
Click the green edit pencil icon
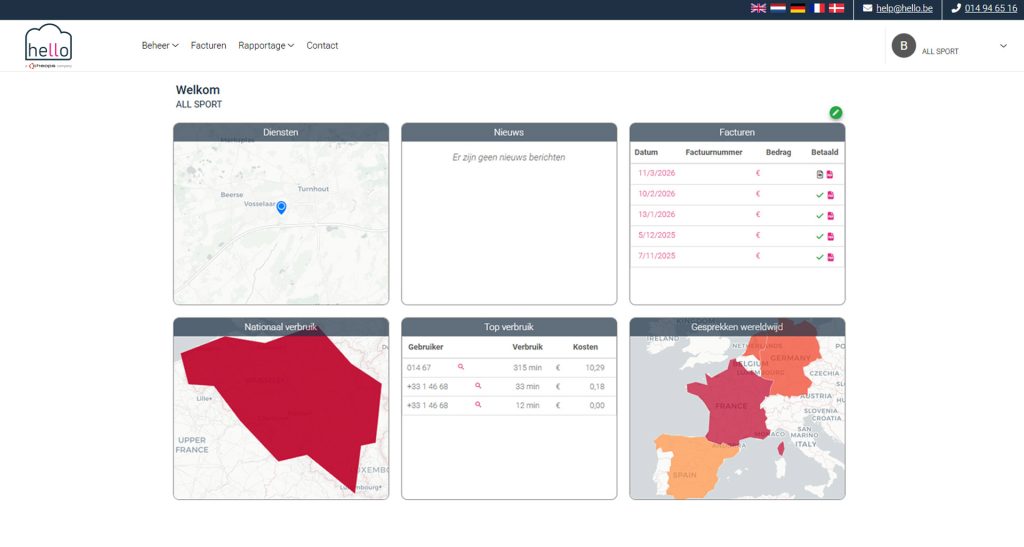click(835, 113)
